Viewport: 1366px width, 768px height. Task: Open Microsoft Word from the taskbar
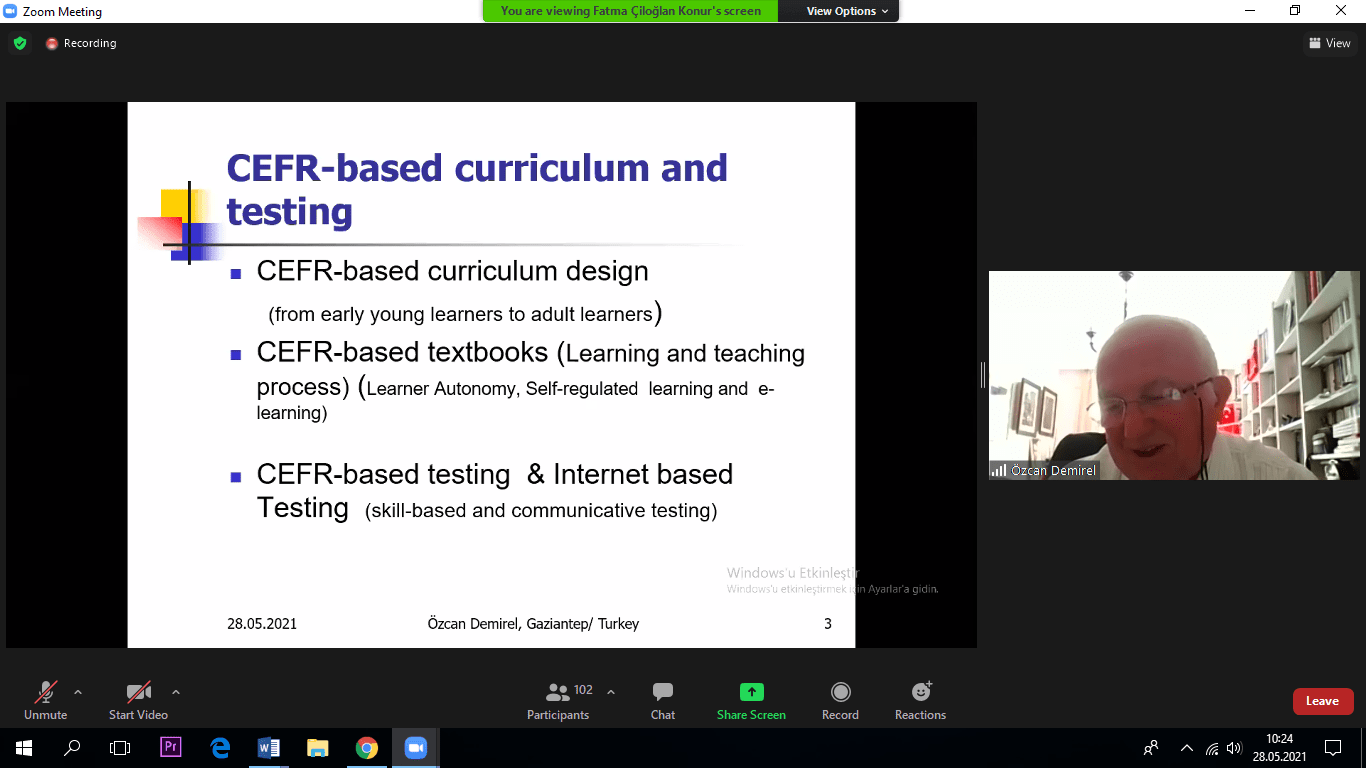pos(268,748)
